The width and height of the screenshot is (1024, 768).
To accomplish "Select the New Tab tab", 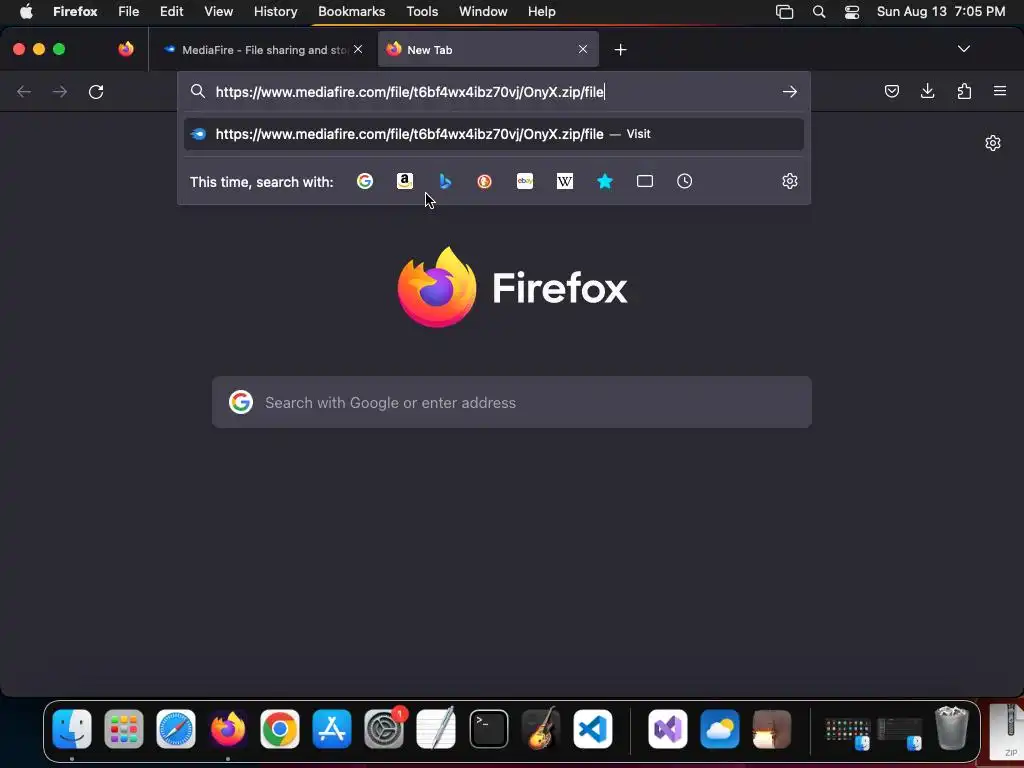I will (x=488, y=50).
